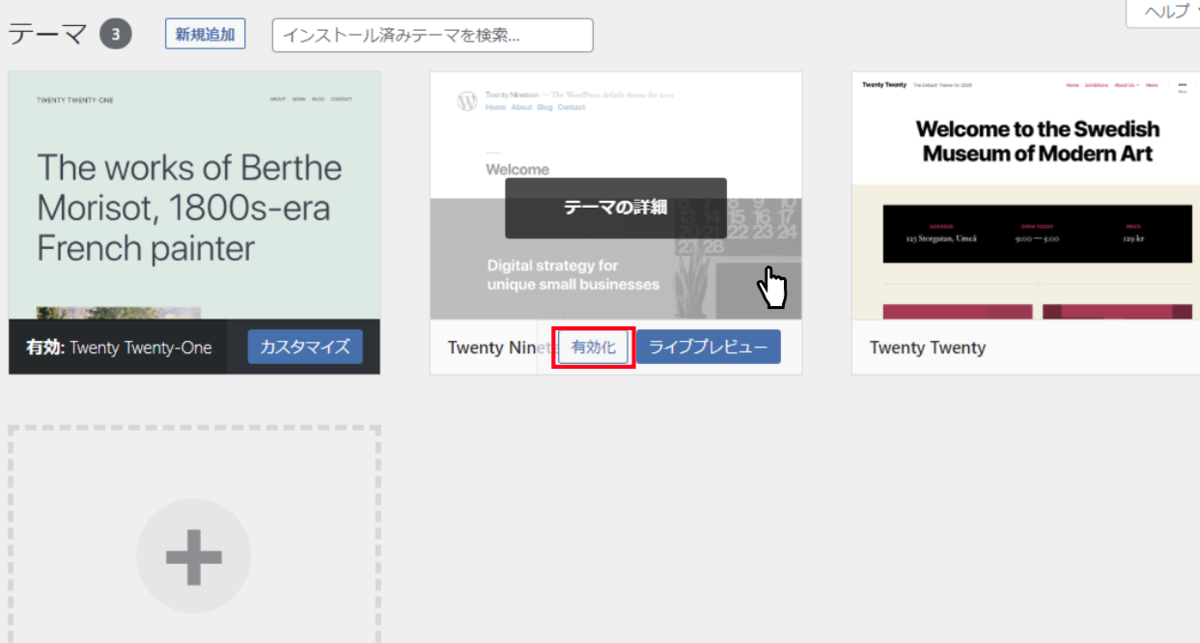This screenshot has width=1200, height=643.
Task: Click the 有効: Twenty Twenty-One label
Action: tap(119, 348)
